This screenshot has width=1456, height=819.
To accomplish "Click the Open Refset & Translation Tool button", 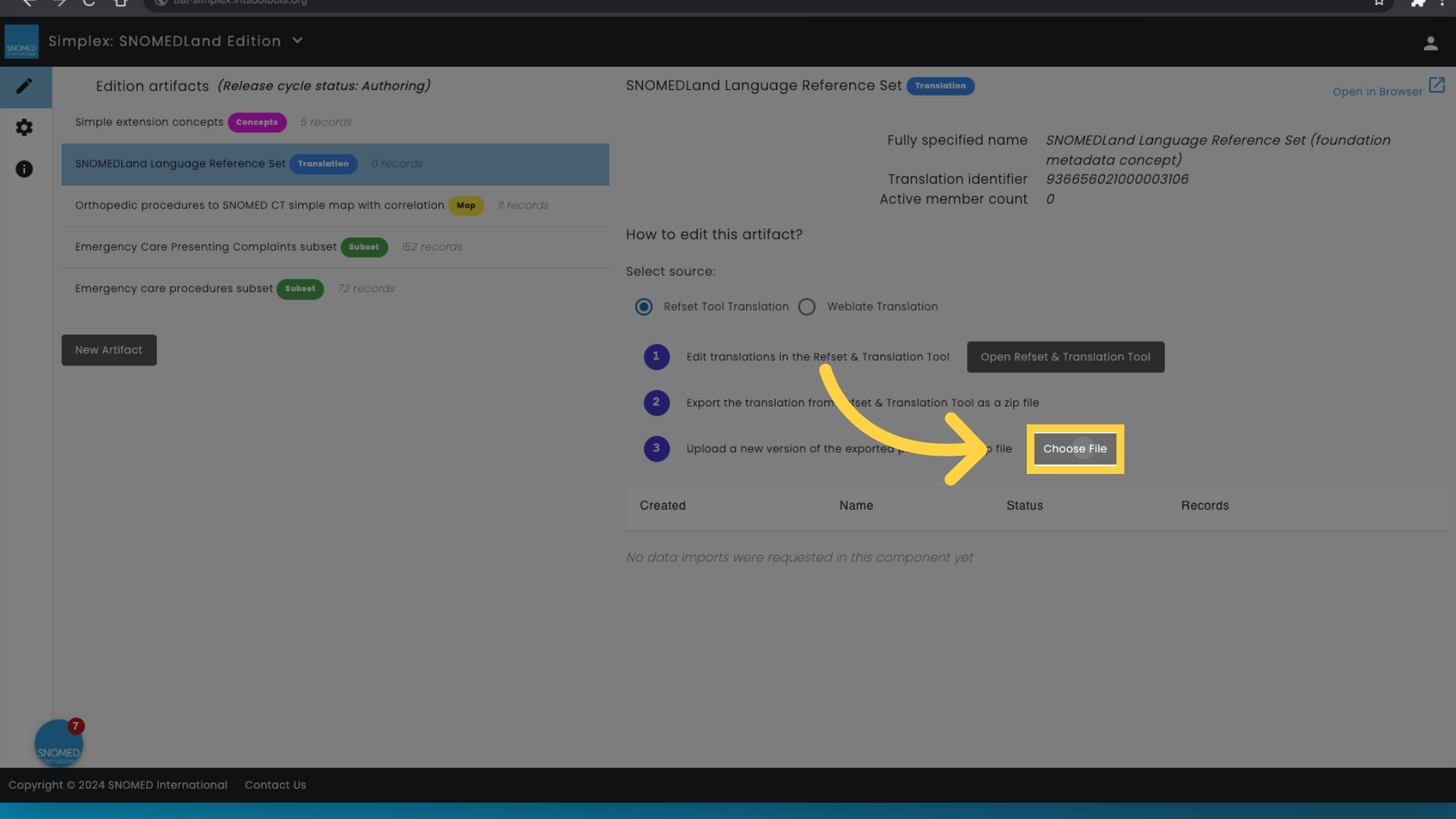I will coord(1065,356).
